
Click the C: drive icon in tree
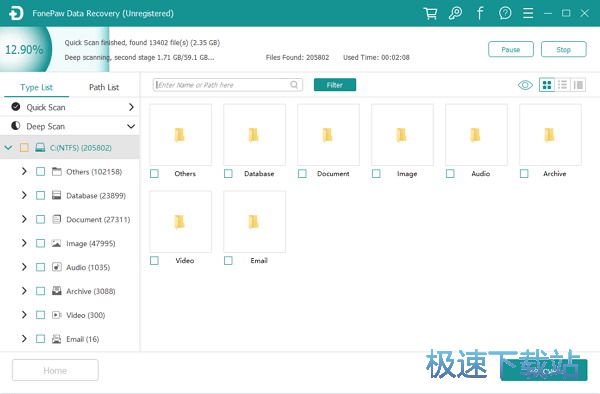point(40,148)
